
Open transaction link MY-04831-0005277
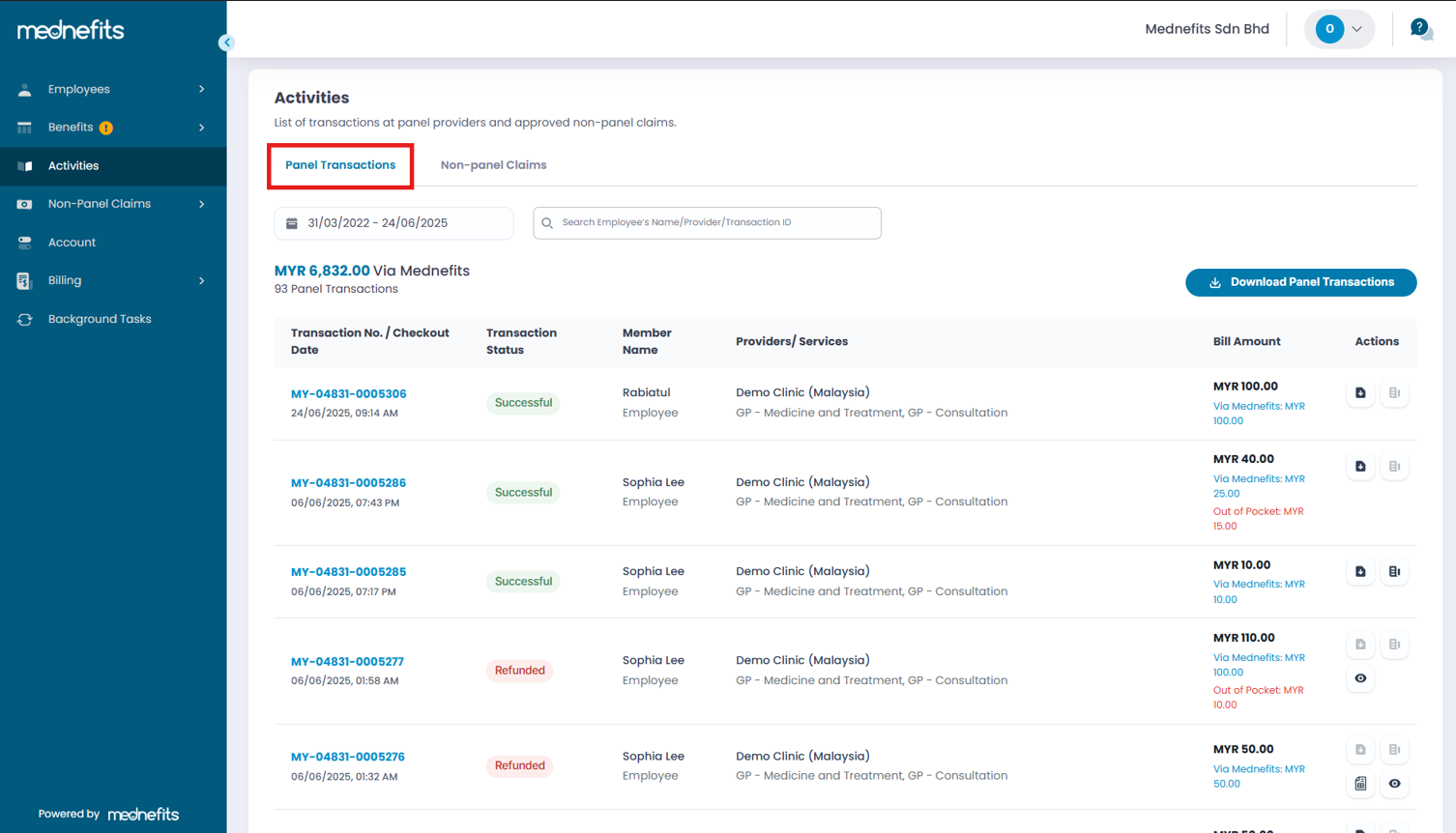[347, 662]
